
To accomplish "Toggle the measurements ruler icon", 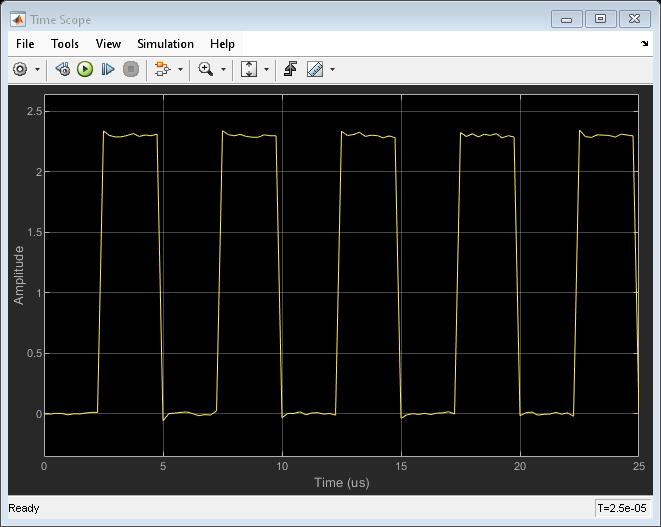I will coord(315,69).
